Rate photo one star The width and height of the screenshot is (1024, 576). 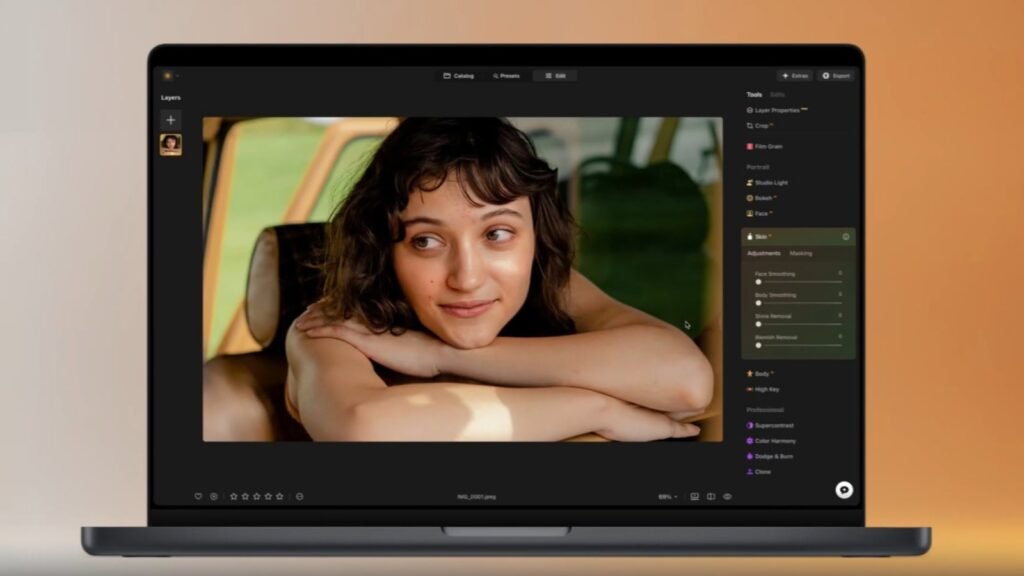(x=233, y=496)
